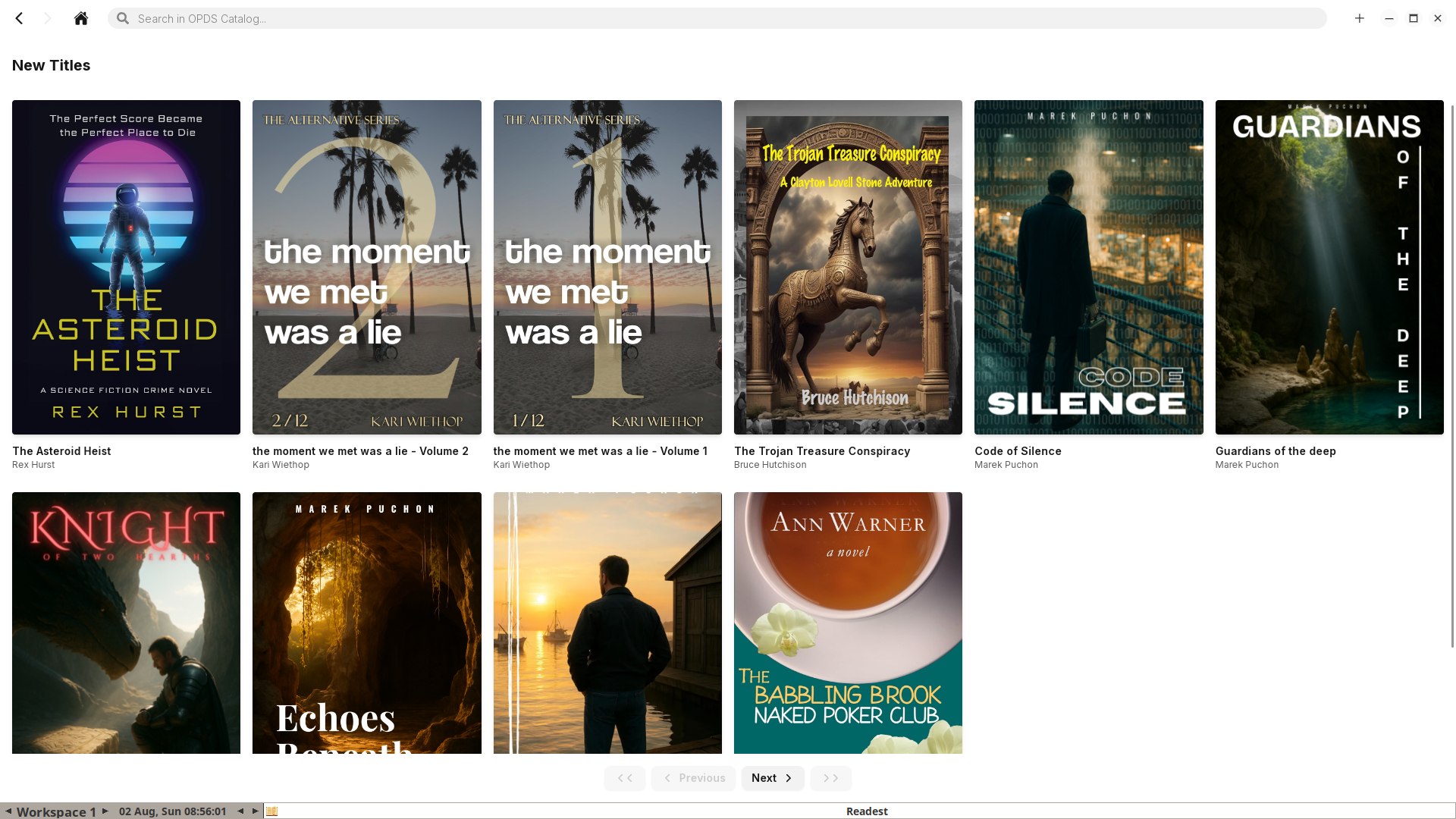Click the Previous page button
1456x819 pixels.
[x=693, y=778]
